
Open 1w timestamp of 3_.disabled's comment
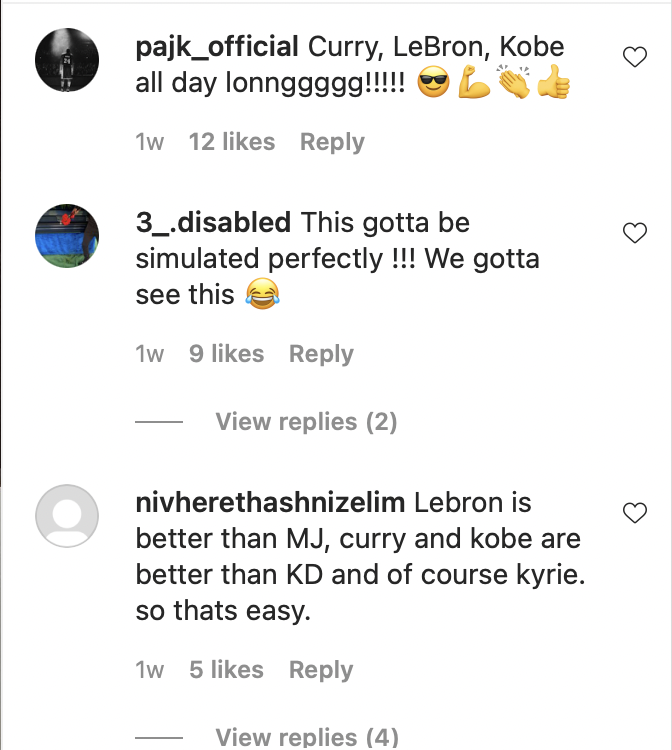(x=150, y=354)
